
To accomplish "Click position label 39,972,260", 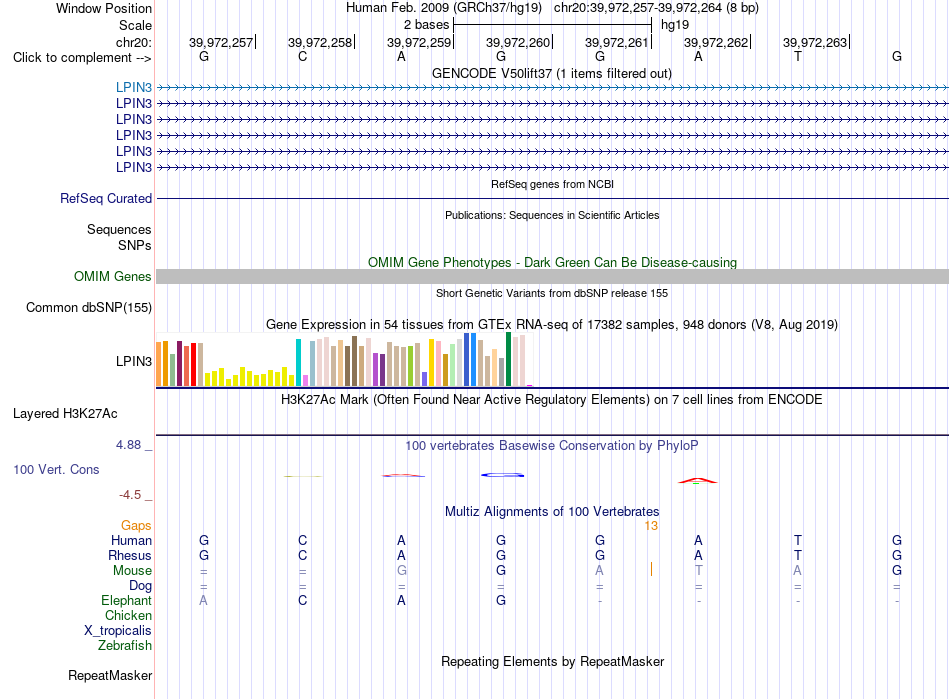I will [x=518, y=42].
